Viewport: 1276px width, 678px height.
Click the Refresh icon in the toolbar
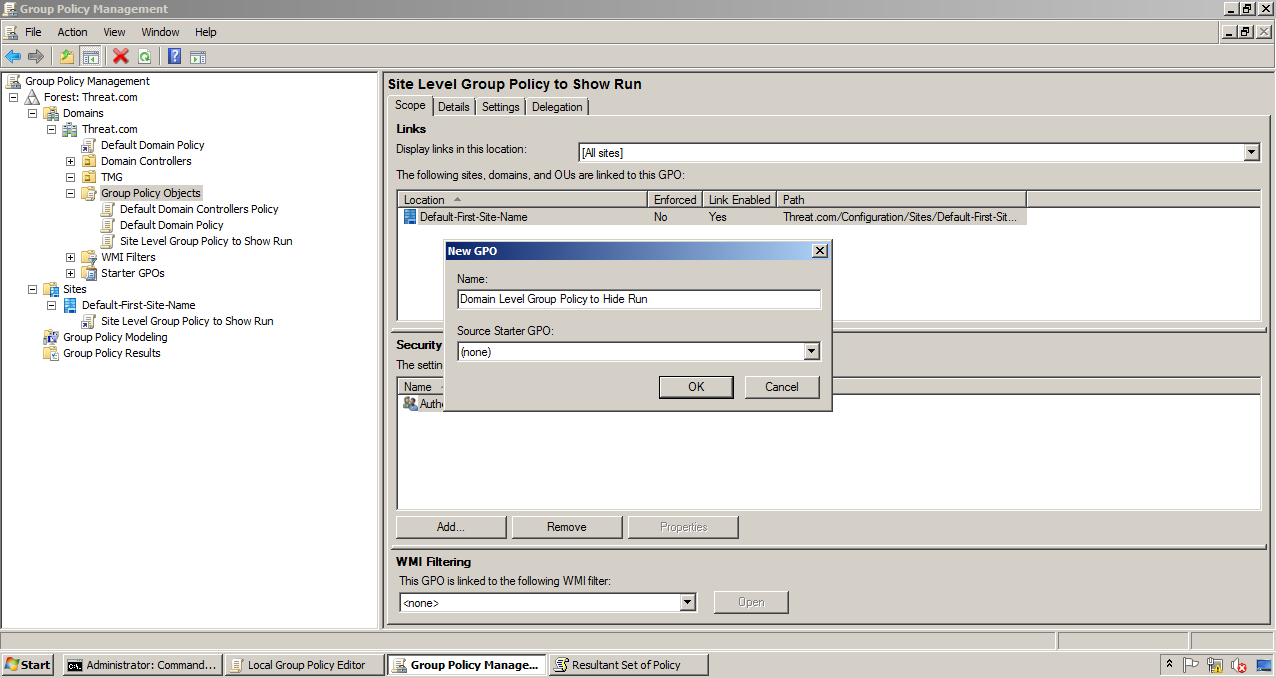tap(144, 56)
